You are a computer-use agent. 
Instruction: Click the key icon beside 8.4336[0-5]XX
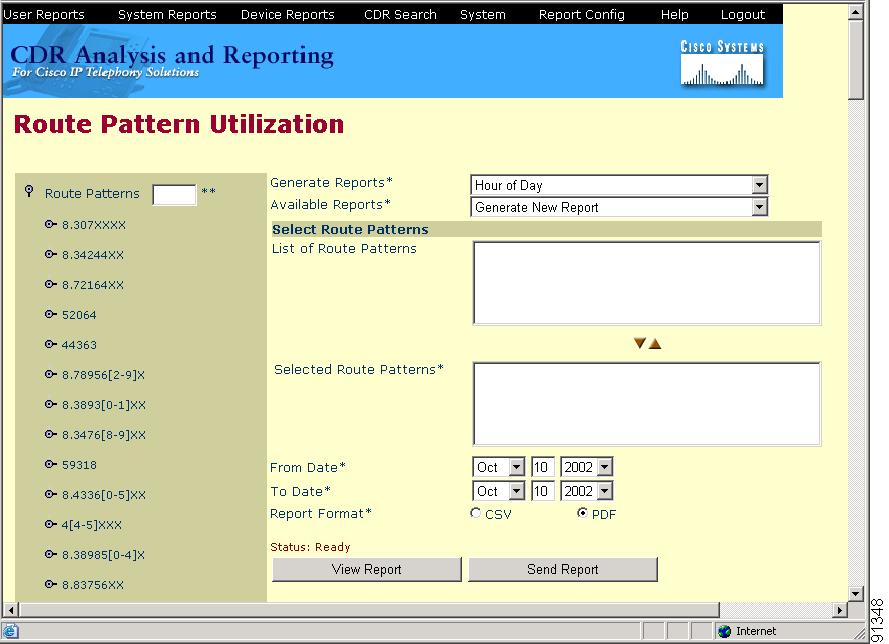[50, 494]
